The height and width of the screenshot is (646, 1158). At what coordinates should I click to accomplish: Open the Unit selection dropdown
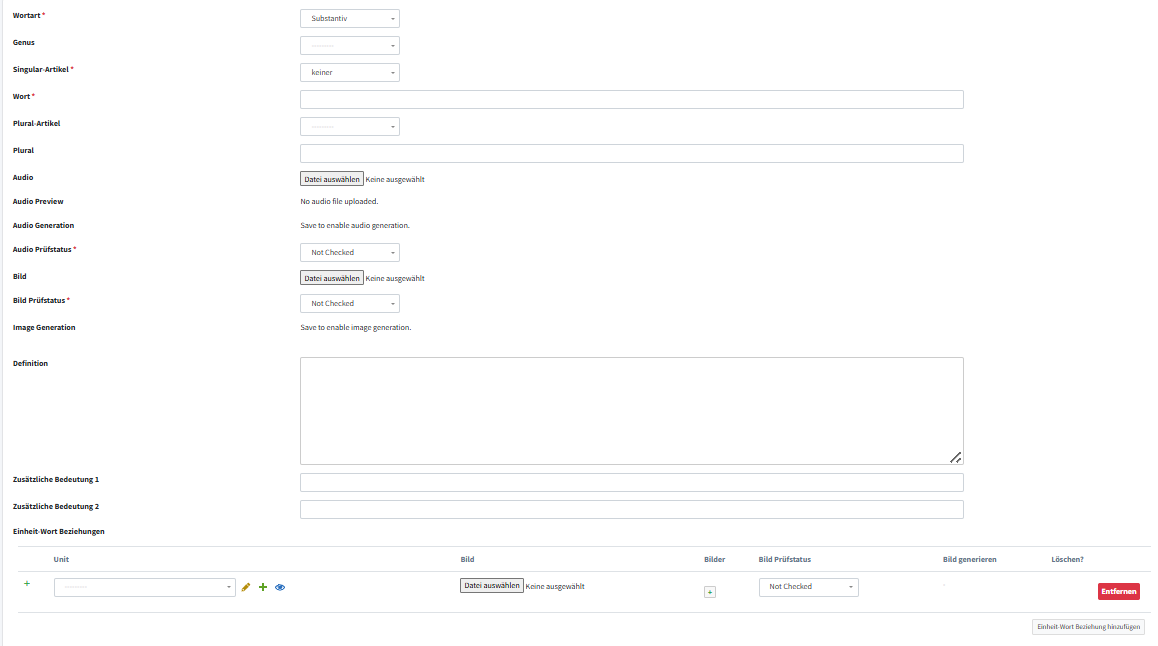[144, 588]
